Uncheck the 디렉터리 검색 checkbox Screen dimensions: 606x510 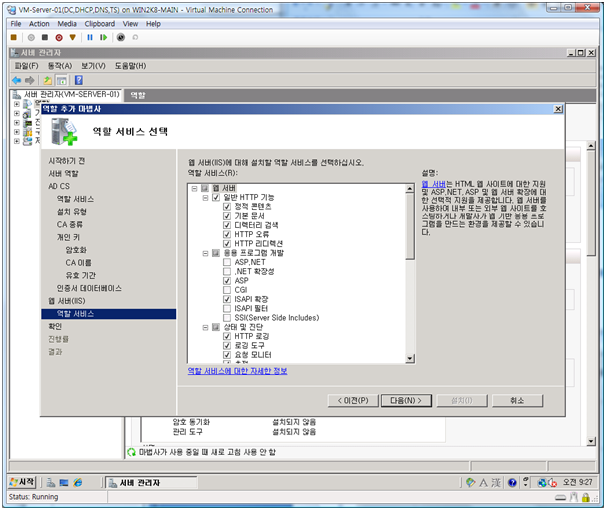pyautogui.click(x=227, y=226)
